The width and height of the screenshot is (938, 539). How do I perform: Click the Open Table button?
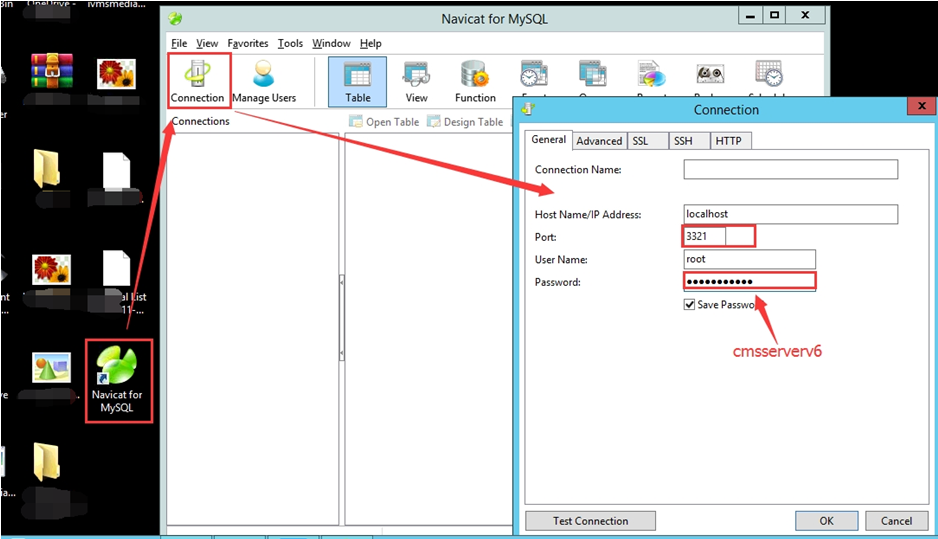(x=384, y=121)
